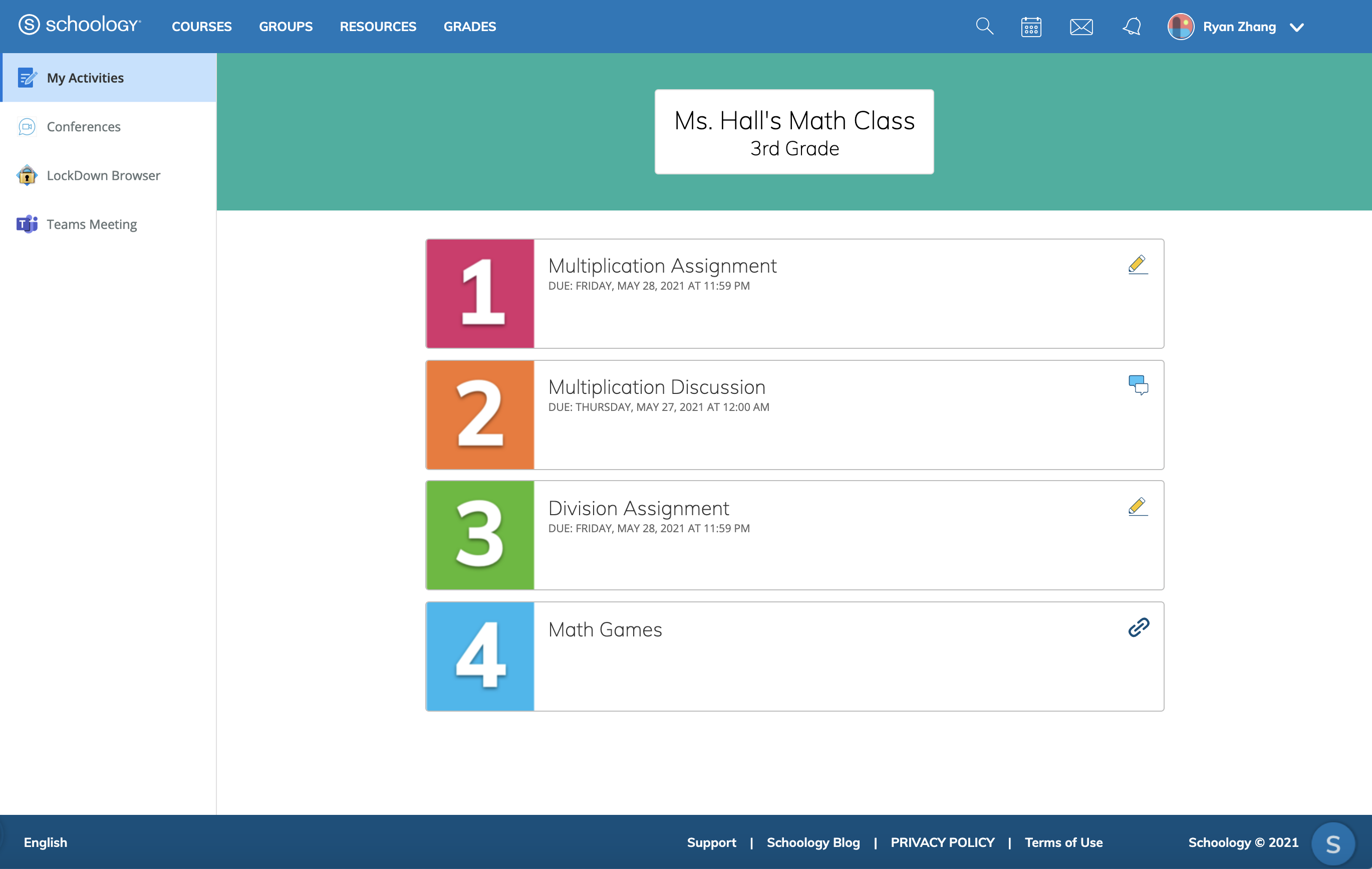Click the round S button bottom corner
Viewport: 1372px width, 869px height.
(1333, 843)
